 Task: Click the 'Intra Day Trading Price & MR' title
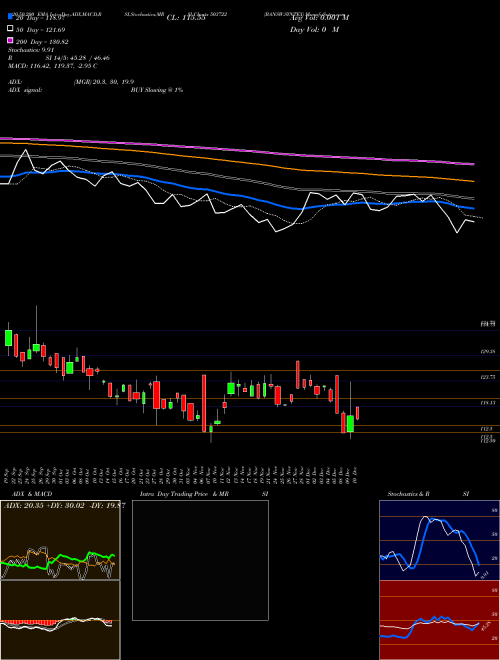coord(184,494)
